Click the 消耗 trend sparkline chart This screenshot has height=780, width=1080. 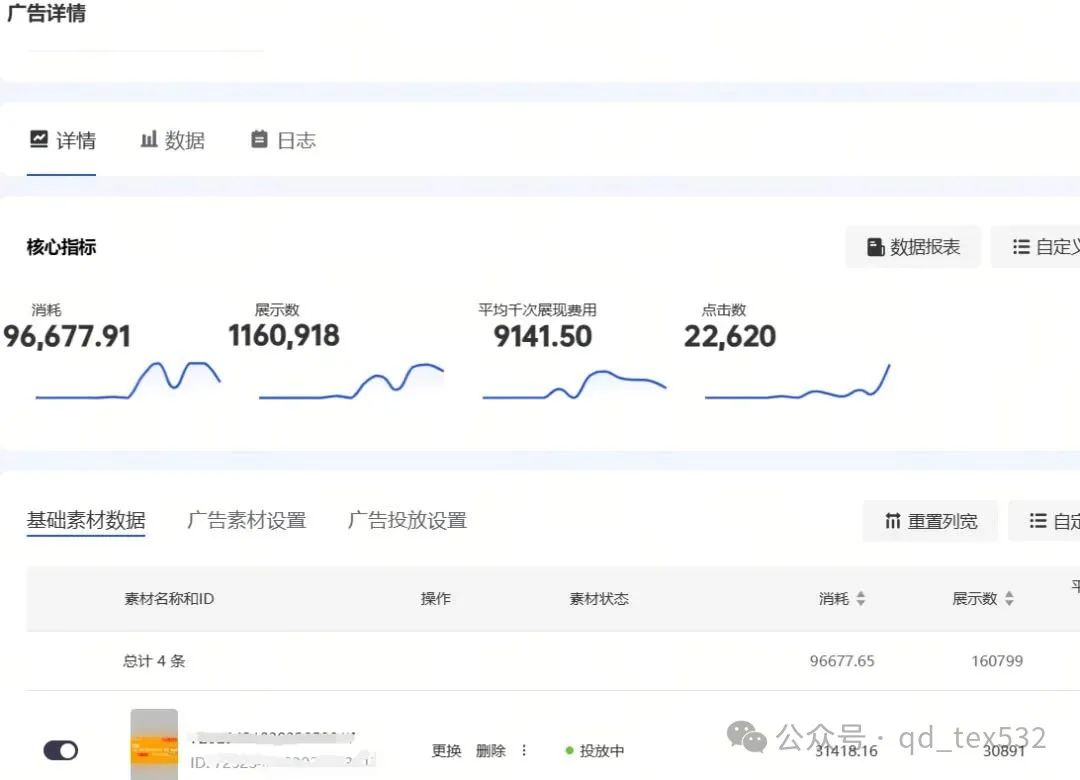point(127,381)
